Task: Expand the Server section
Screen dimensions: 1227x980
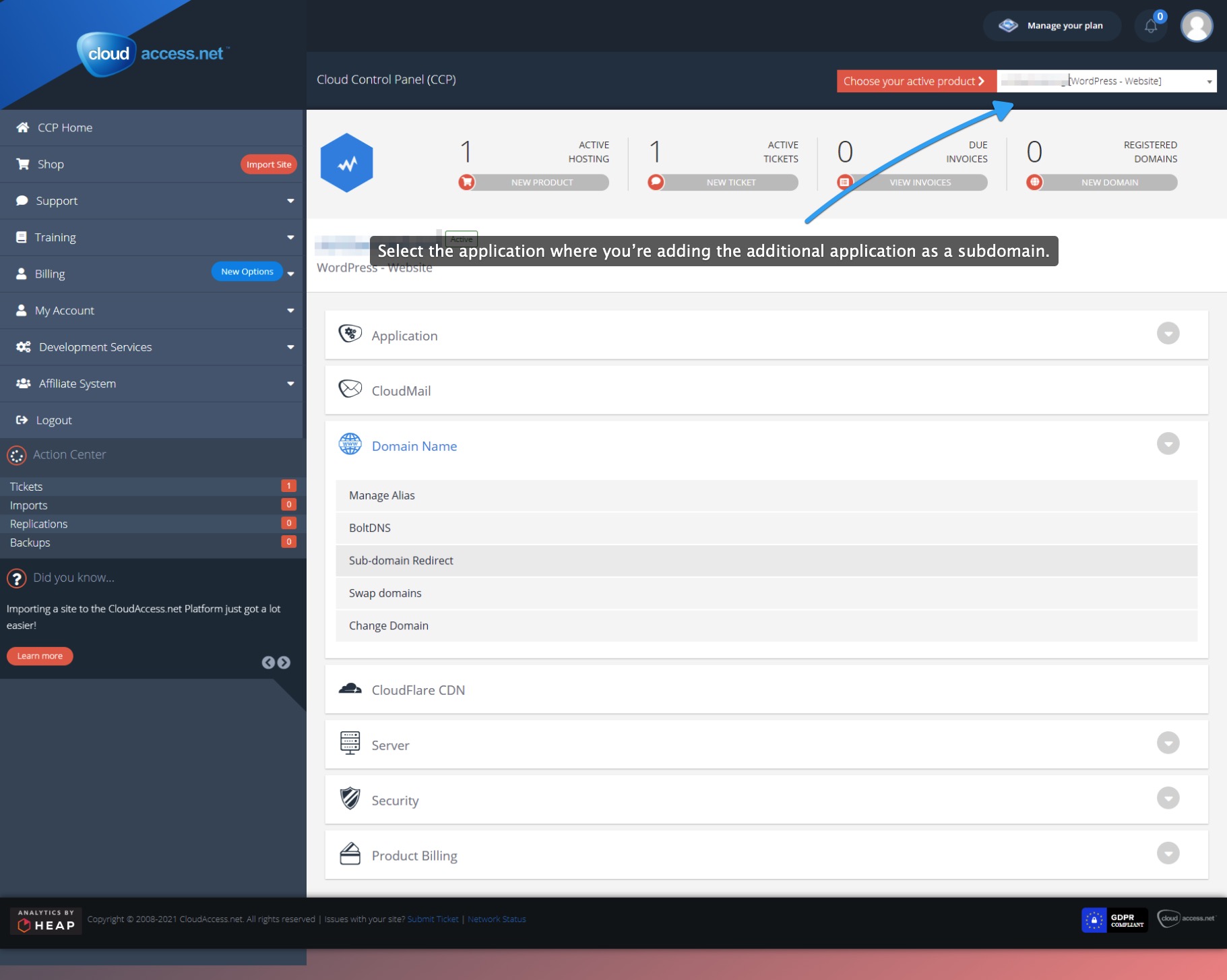Action: tap(1168, 743)
